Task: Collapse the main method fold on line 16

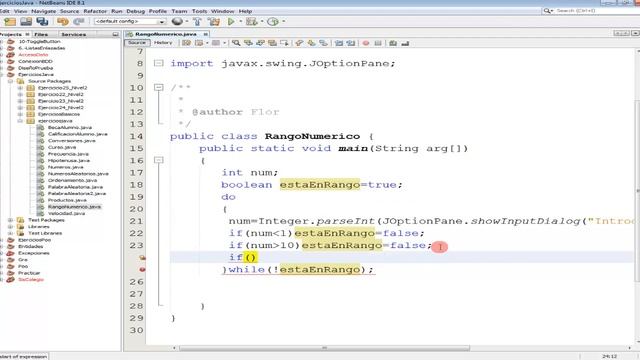Action: coord(158,160)
